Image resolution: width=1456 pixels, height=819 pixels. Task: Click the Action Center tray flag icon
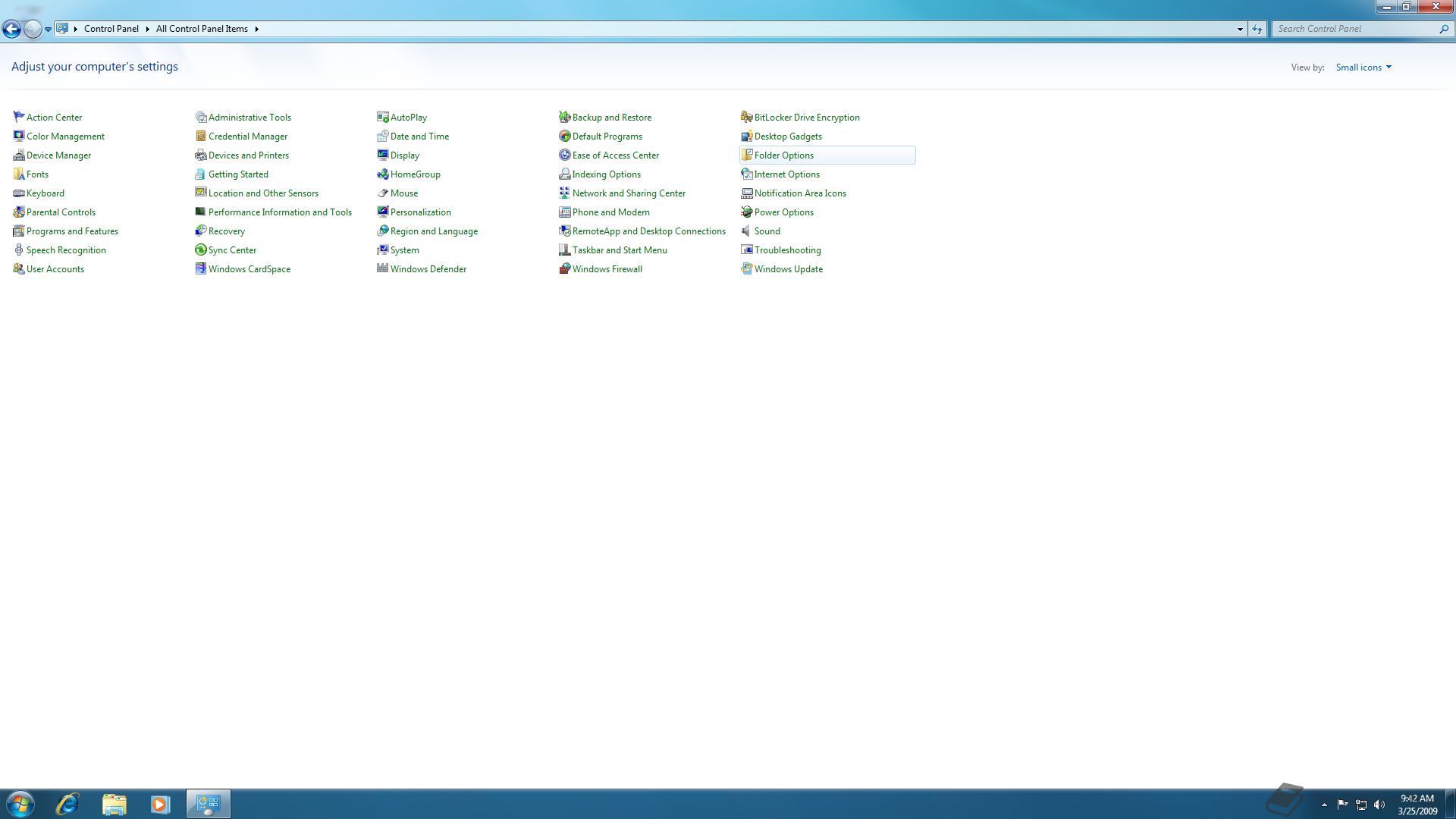pos(1342,805)
